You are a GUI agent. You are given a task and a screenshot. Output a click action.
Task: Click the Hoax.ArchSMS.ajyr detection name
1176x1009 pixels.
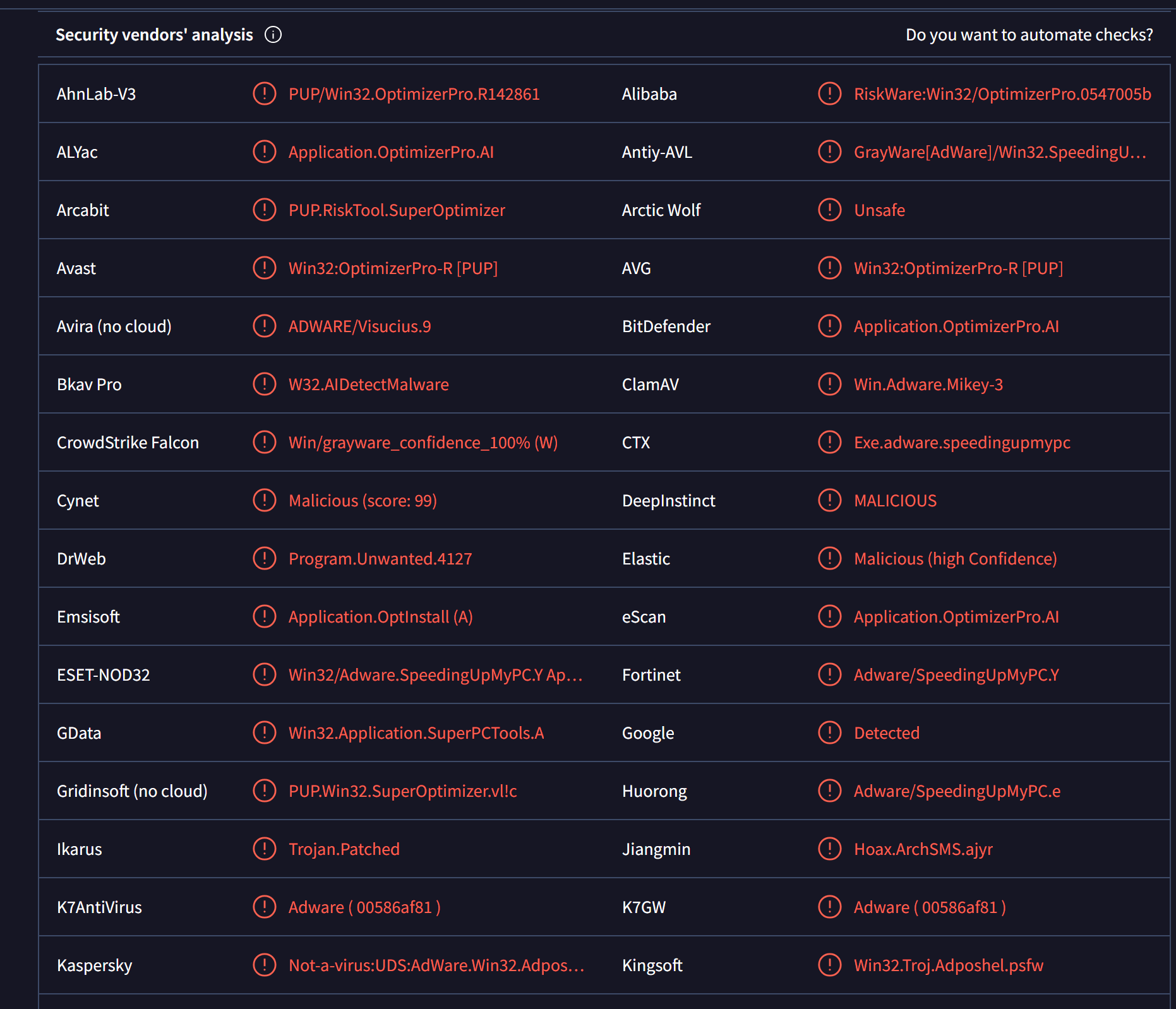(923, 849)
